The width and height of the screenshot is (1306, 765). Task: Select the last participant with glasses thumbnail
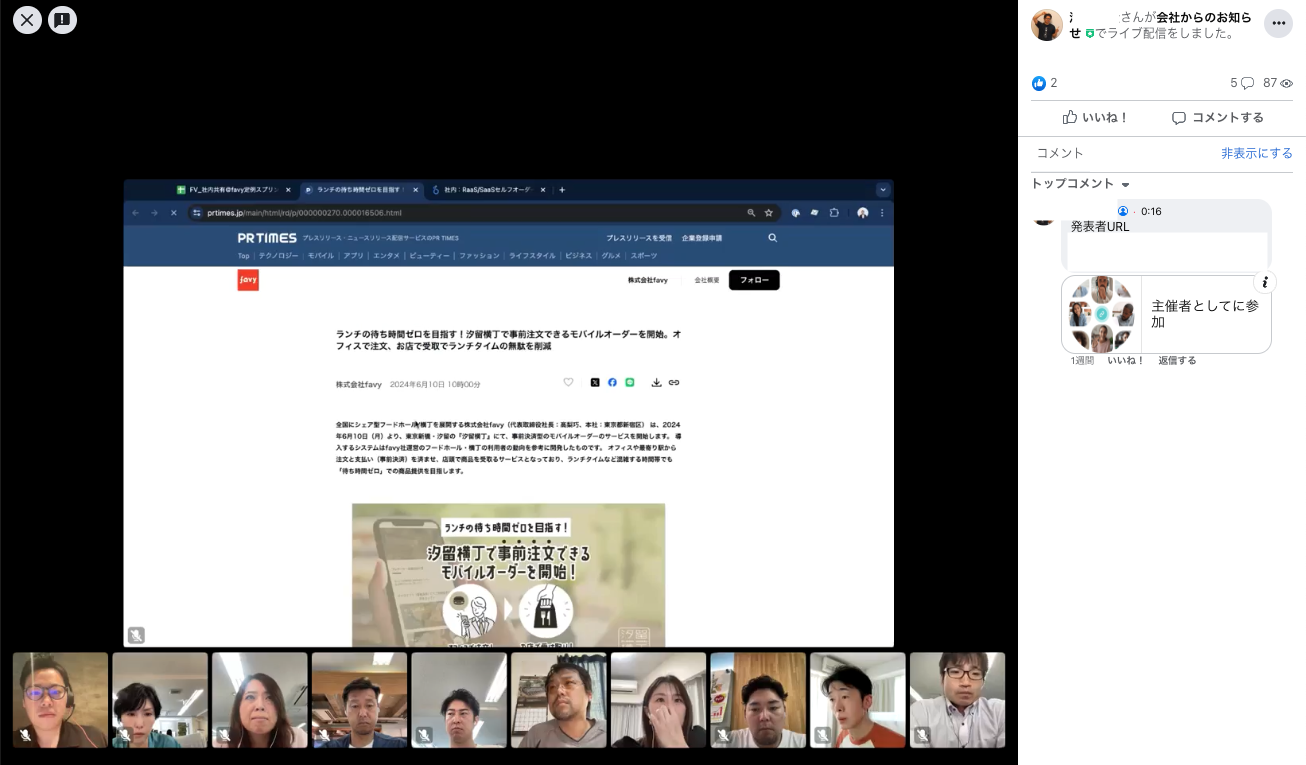[x=957, y=700]
